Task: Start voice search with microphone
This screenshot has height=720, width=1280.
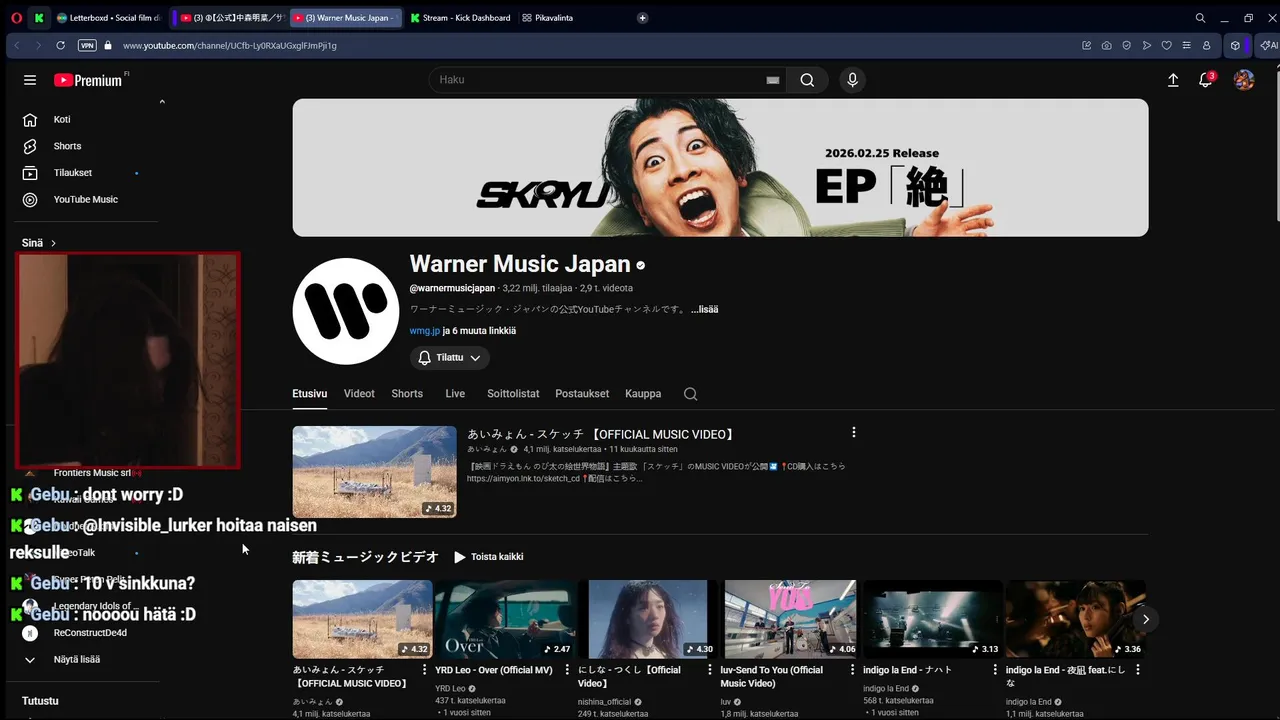Action: [x=852, y=80]
